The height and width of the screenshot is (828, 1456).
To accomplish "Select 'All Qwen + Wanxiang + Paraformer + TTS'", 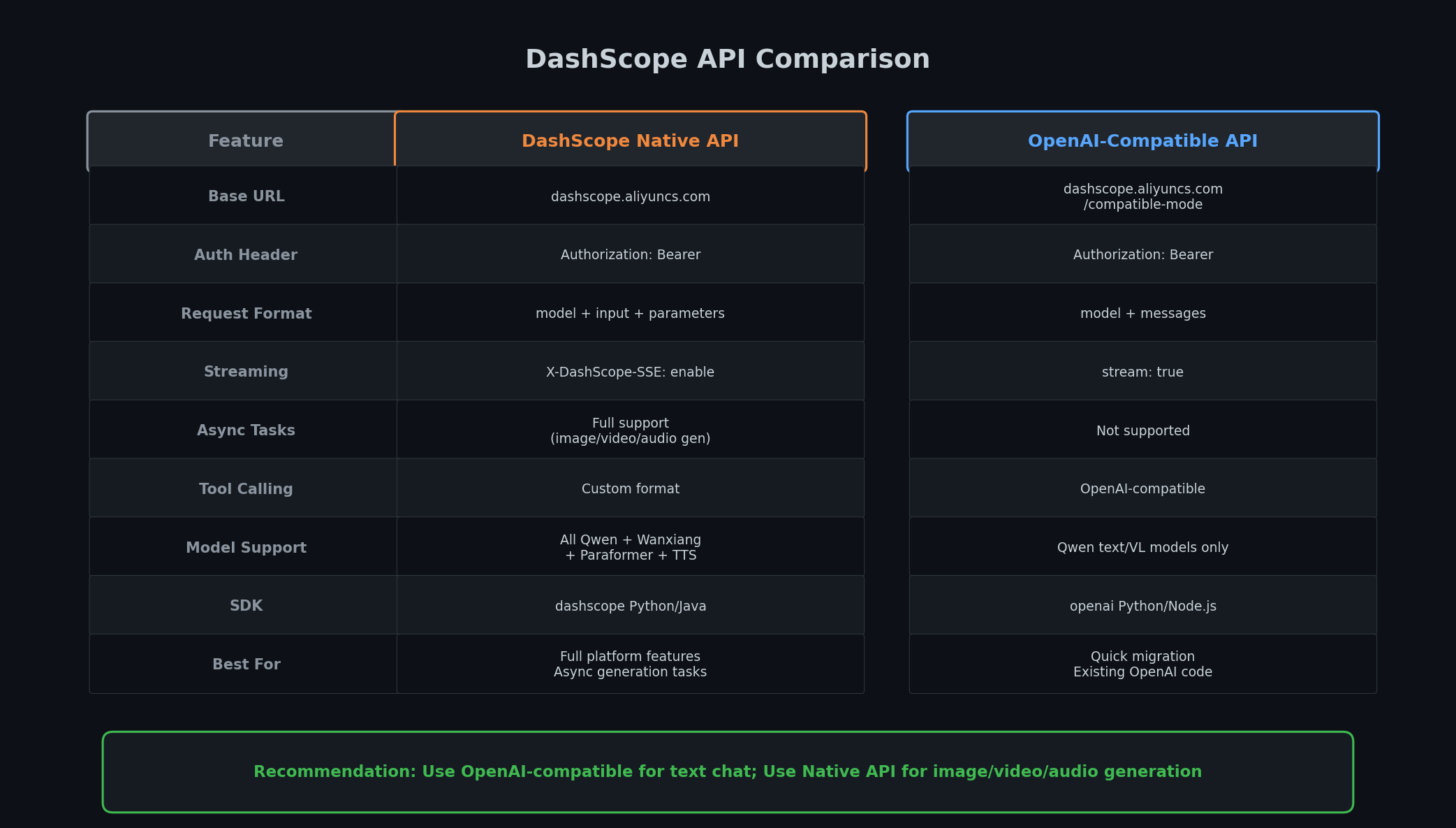I will (x=630, y=548).
